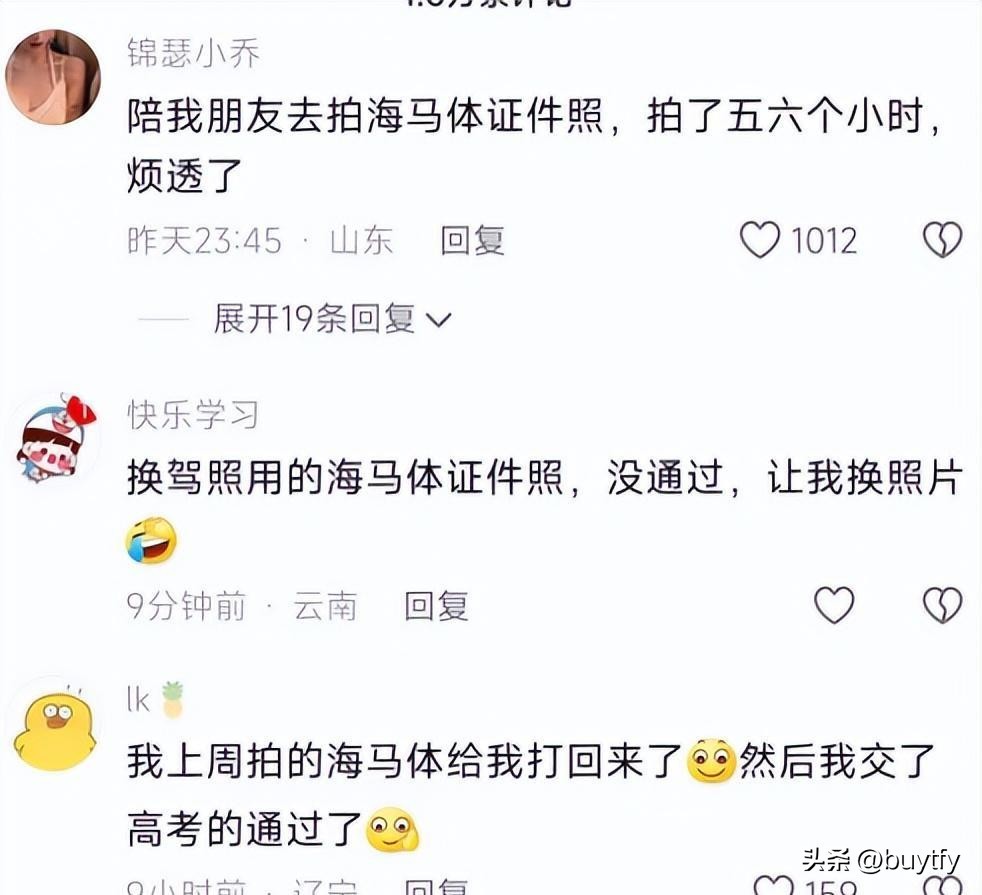The width and height of the screenshot is (982, 895).
Task: Dislike 快乐学习's comment with broken heart
Action: [943, 605]
